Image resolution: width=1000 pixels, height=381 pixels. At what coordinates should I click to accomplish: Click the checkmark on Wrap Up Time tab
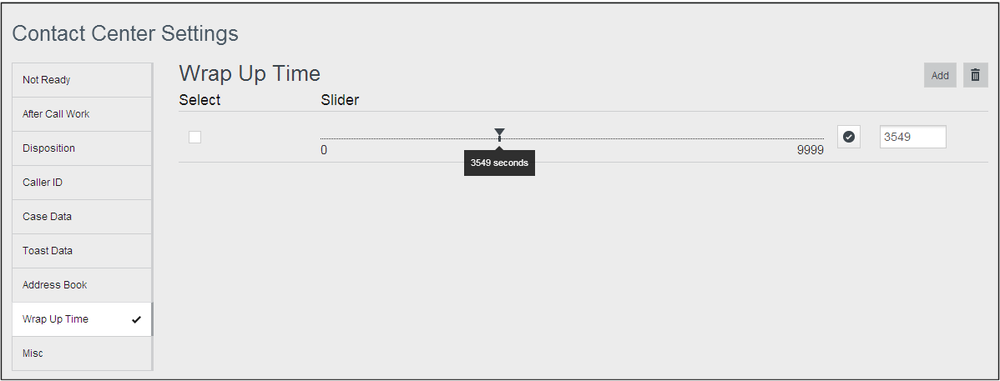click(136, 320)
